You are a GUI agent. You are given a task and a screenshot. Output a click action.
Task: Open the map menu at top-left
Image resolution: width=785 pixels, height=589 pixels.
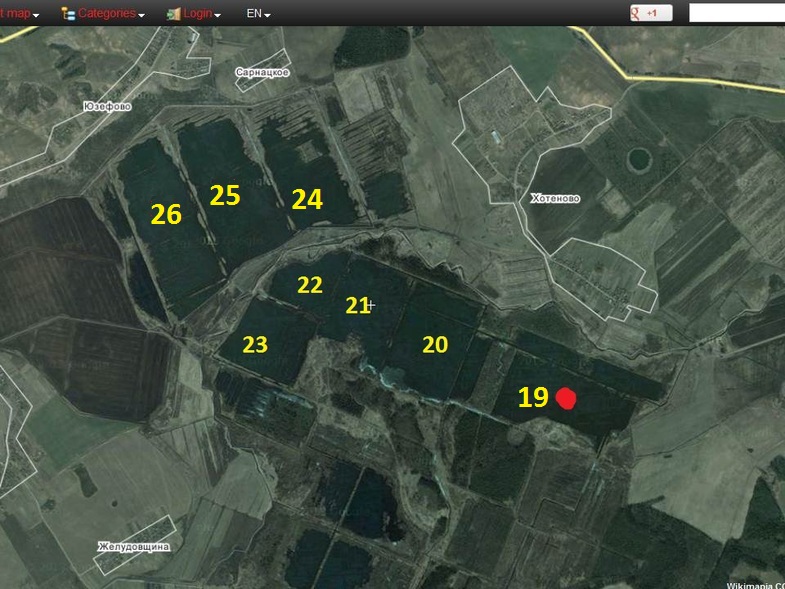point(20,14)
